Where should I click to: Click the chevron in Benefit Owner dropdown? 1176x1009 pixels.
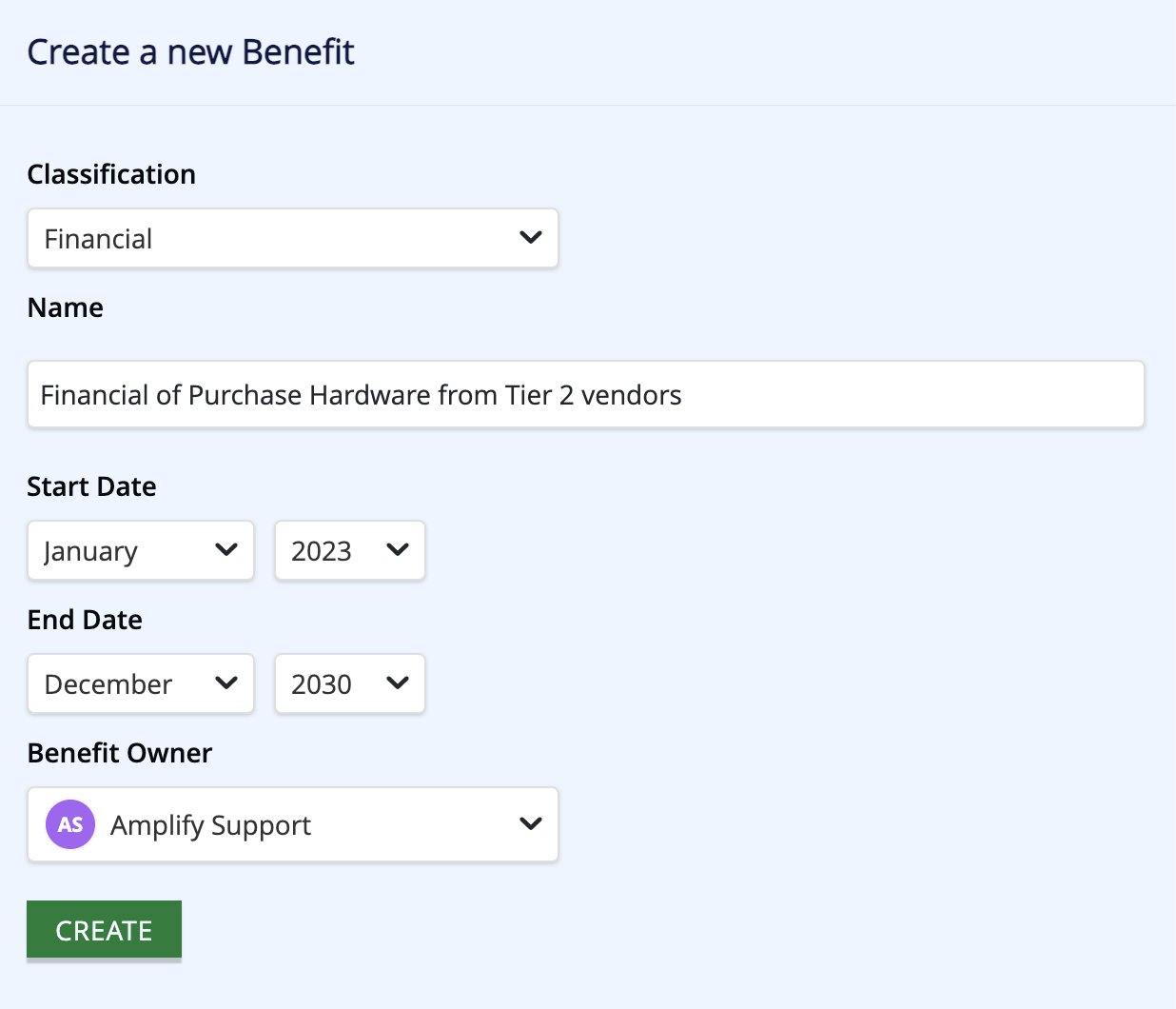coord(531,823)
